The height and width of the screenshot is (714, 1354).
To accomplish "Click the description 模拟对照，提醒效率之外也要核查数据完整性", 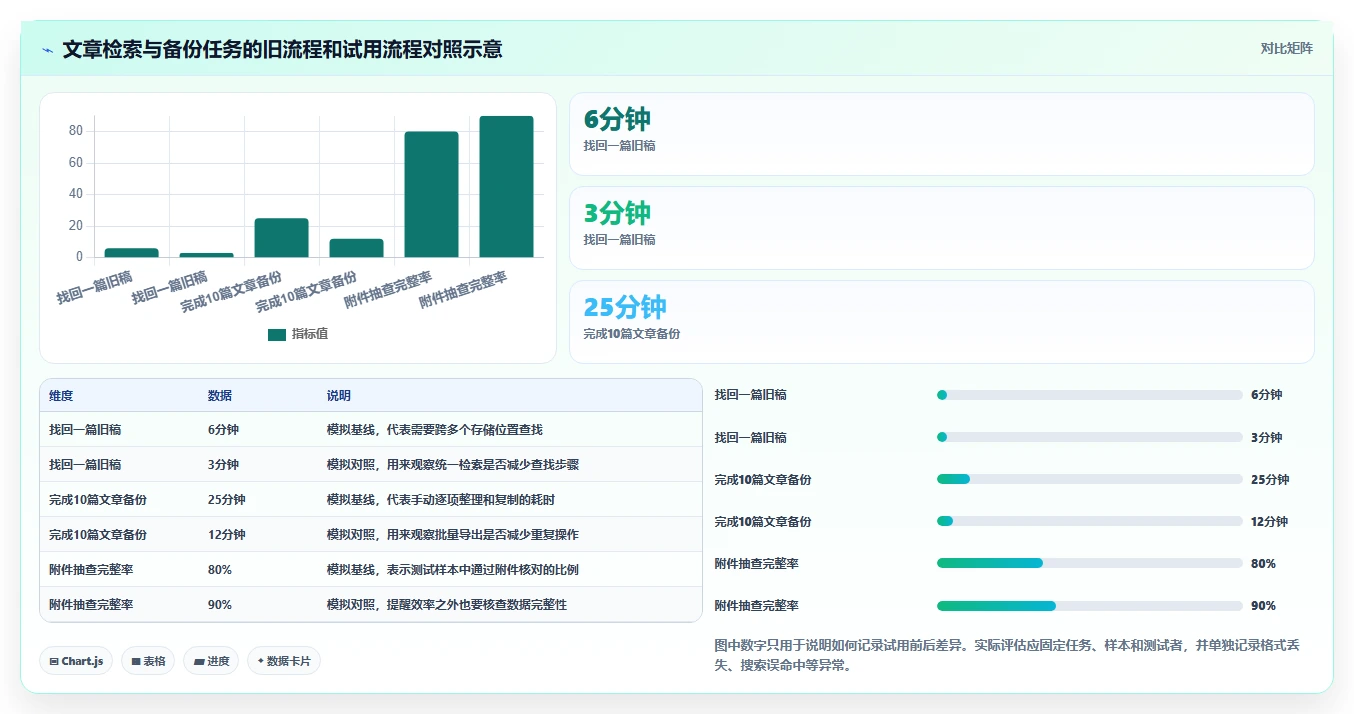I will pos(447,605).
